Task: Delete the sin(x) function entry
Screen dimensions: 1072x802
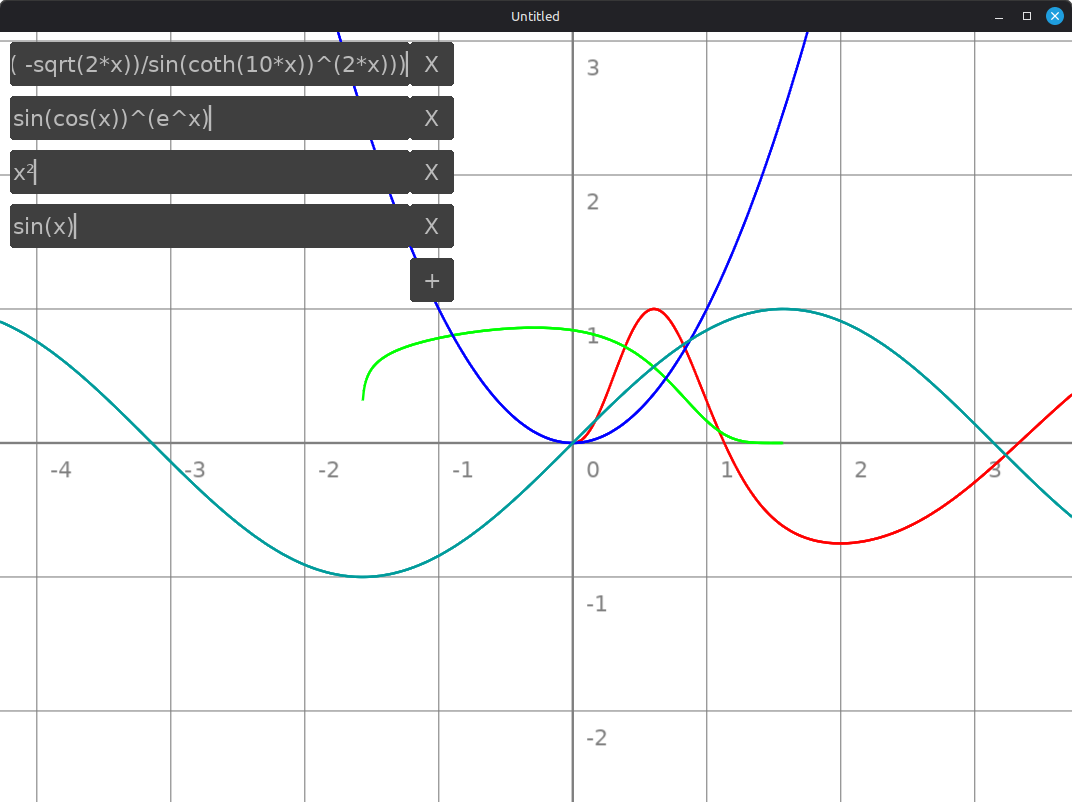Action: coord(431,226)
